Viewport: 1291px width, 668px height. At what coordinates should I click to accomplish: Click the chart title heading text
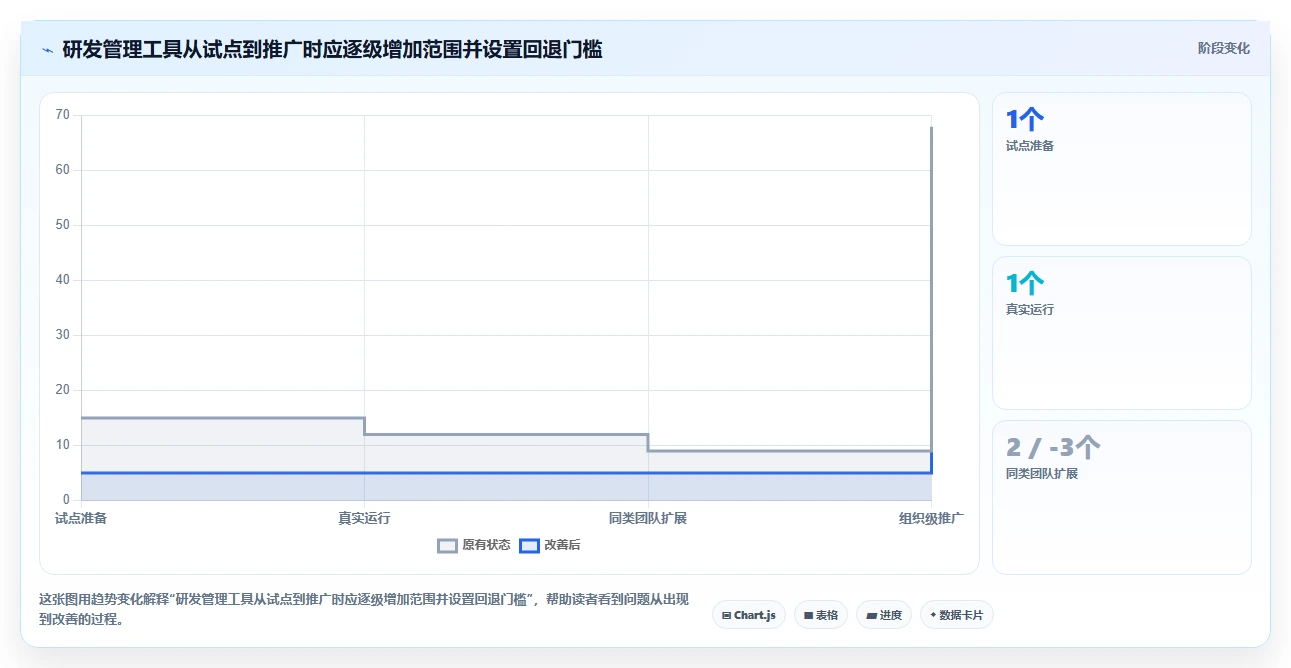332,49
